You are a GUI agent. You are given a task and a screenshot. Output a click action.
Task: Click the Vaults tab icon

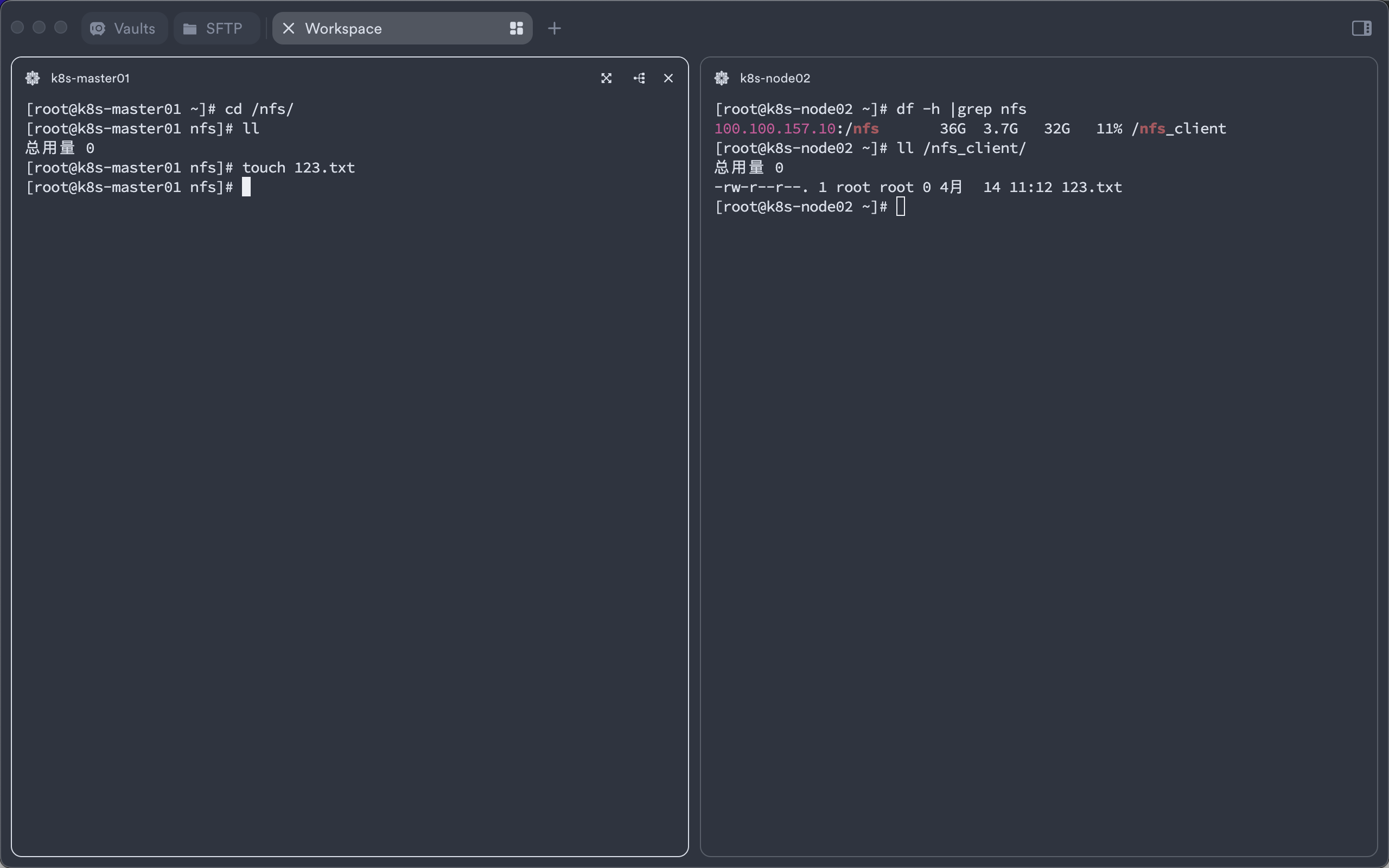click(98, 28)
